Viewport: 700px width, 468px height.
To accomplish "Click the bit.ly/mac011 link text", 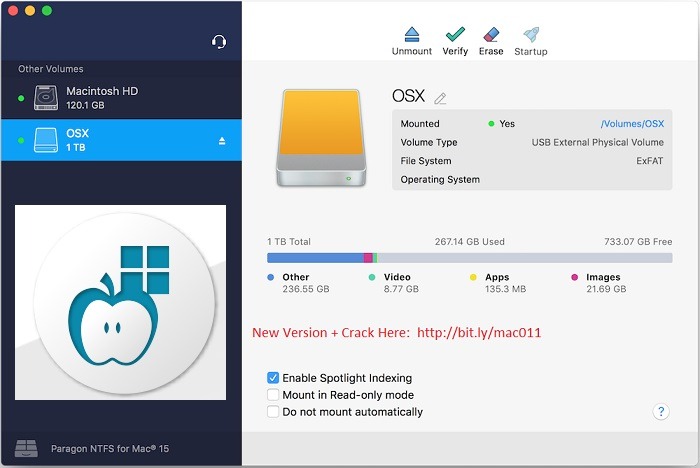I will (x=479, y=333).
